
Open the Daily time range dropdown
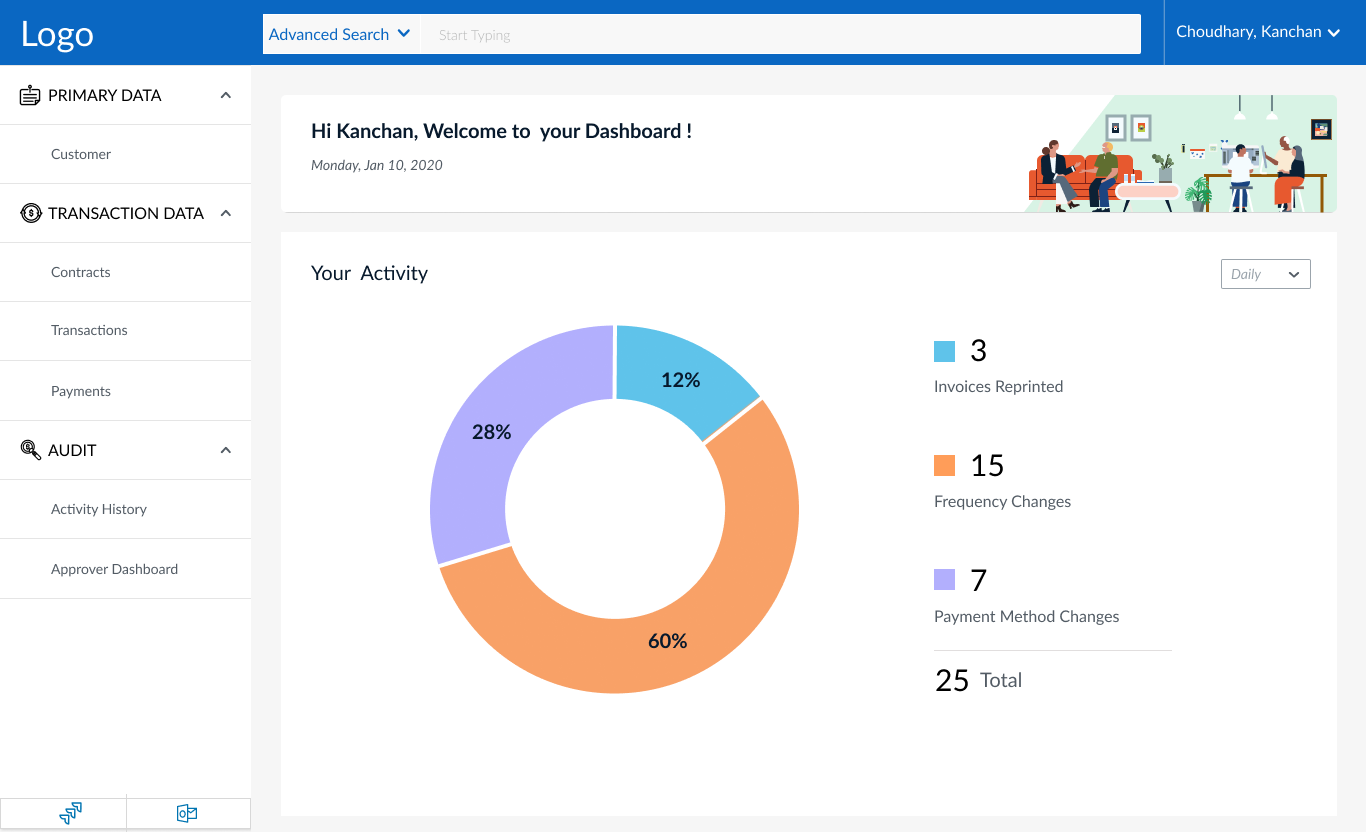[1265, 274]
